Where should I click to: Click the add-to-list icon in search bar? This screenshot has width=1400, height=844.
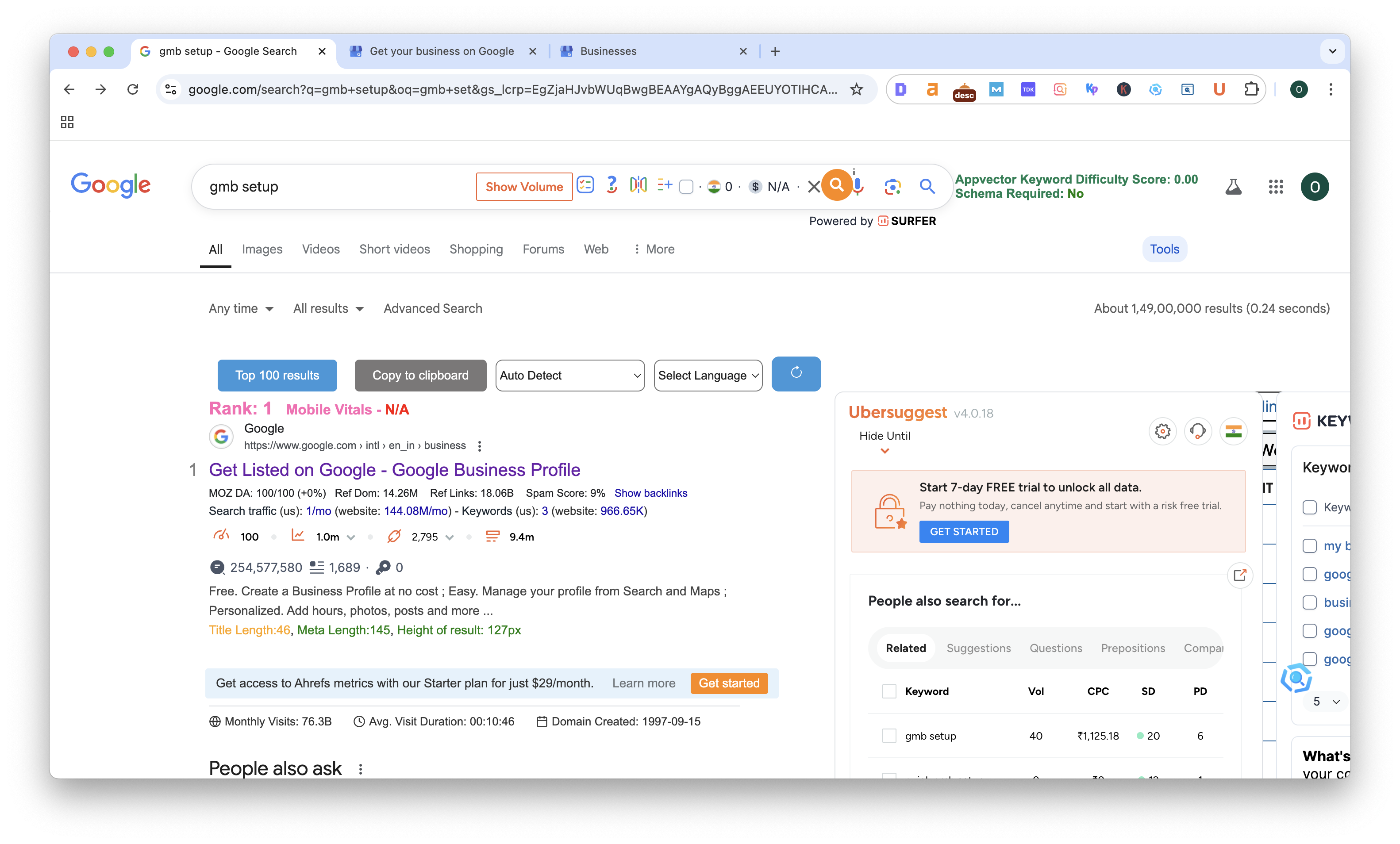click(664, 184)
